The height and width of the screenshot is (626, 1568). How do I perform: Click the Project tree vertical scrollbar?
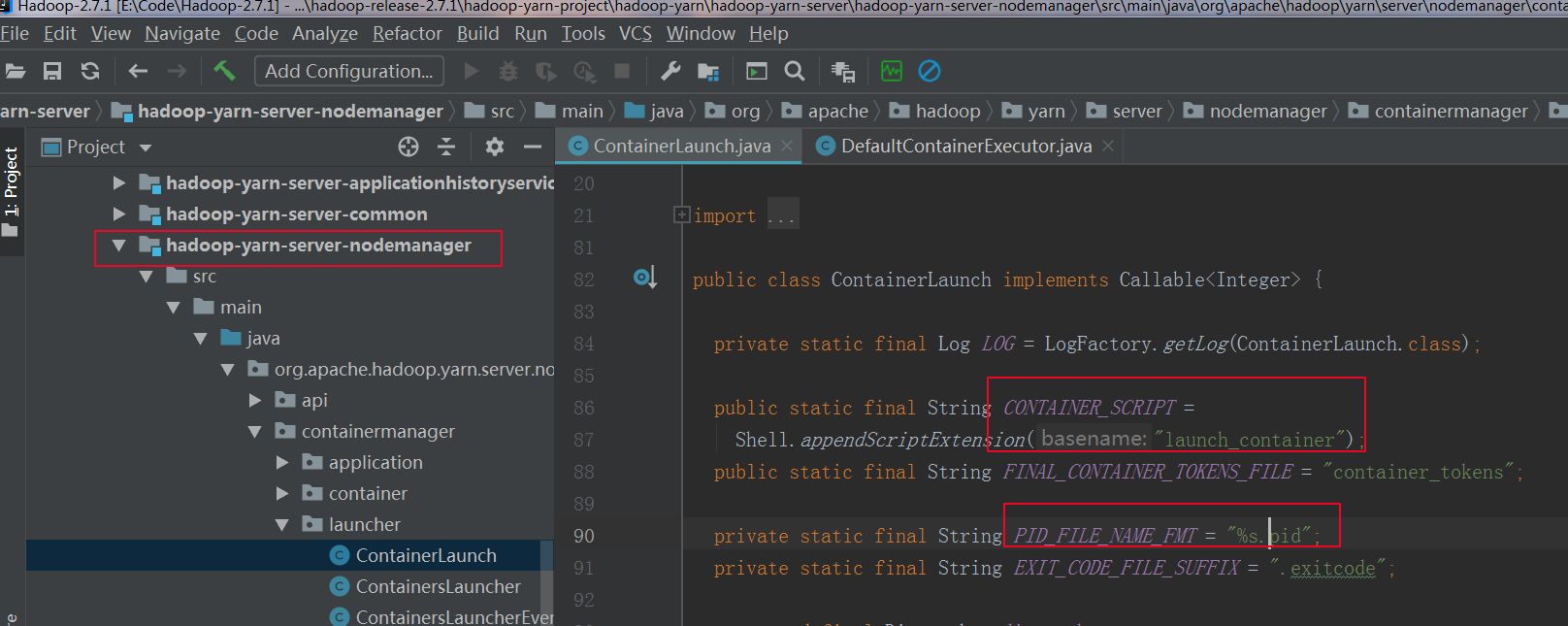(547, 582)
